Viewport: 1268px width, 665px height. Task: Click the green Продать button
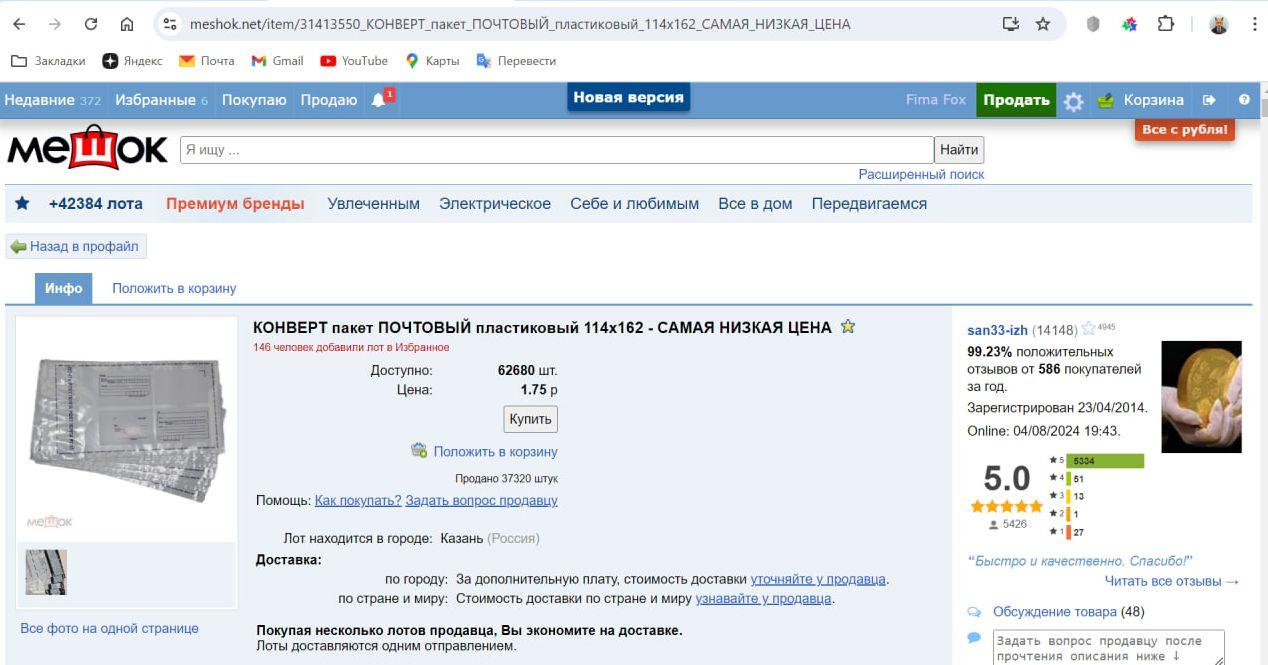click(x=1016, y=100)
